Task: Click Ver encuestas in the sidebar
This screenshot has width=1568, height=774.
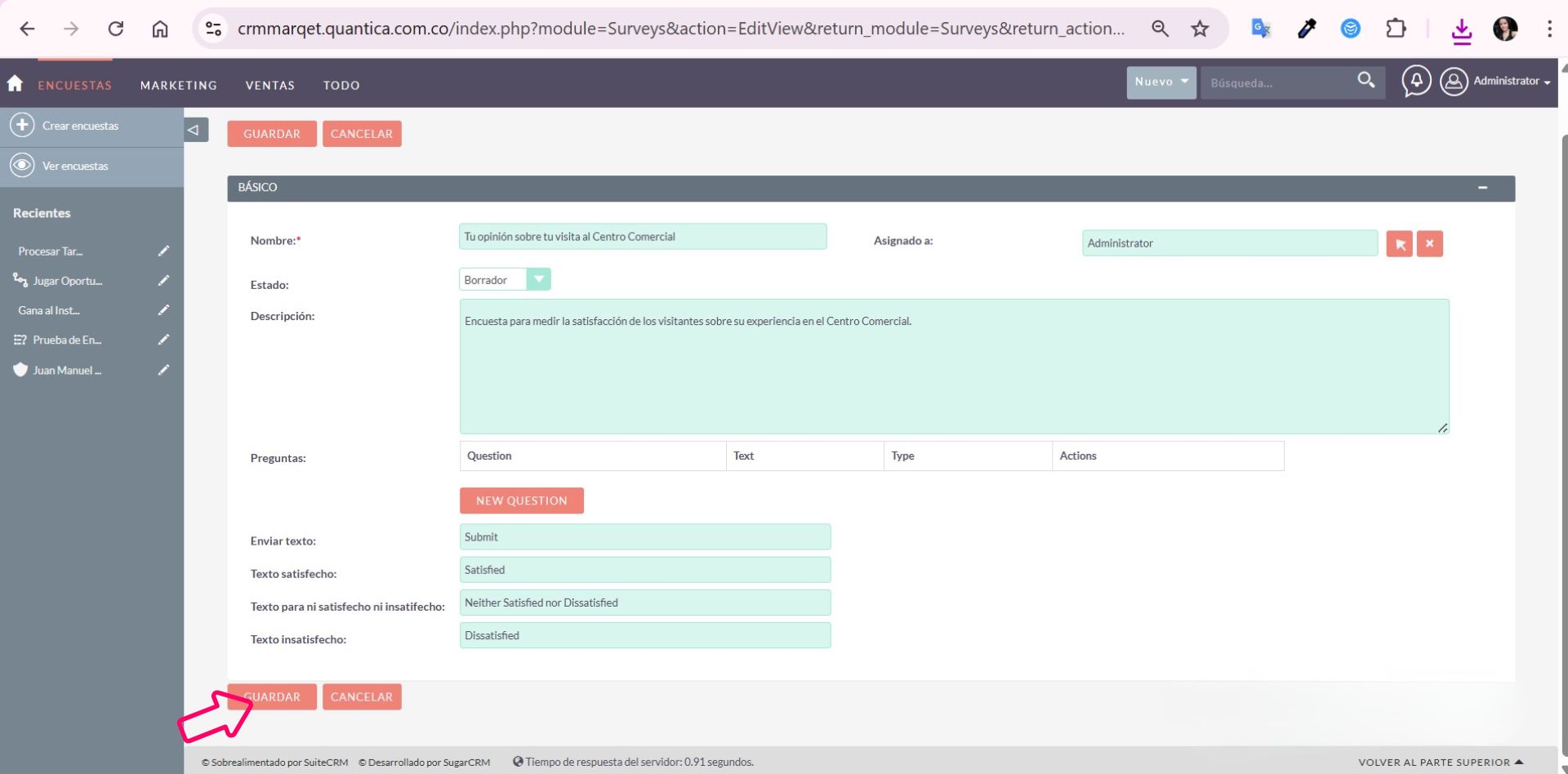Action: coord(75,167)
